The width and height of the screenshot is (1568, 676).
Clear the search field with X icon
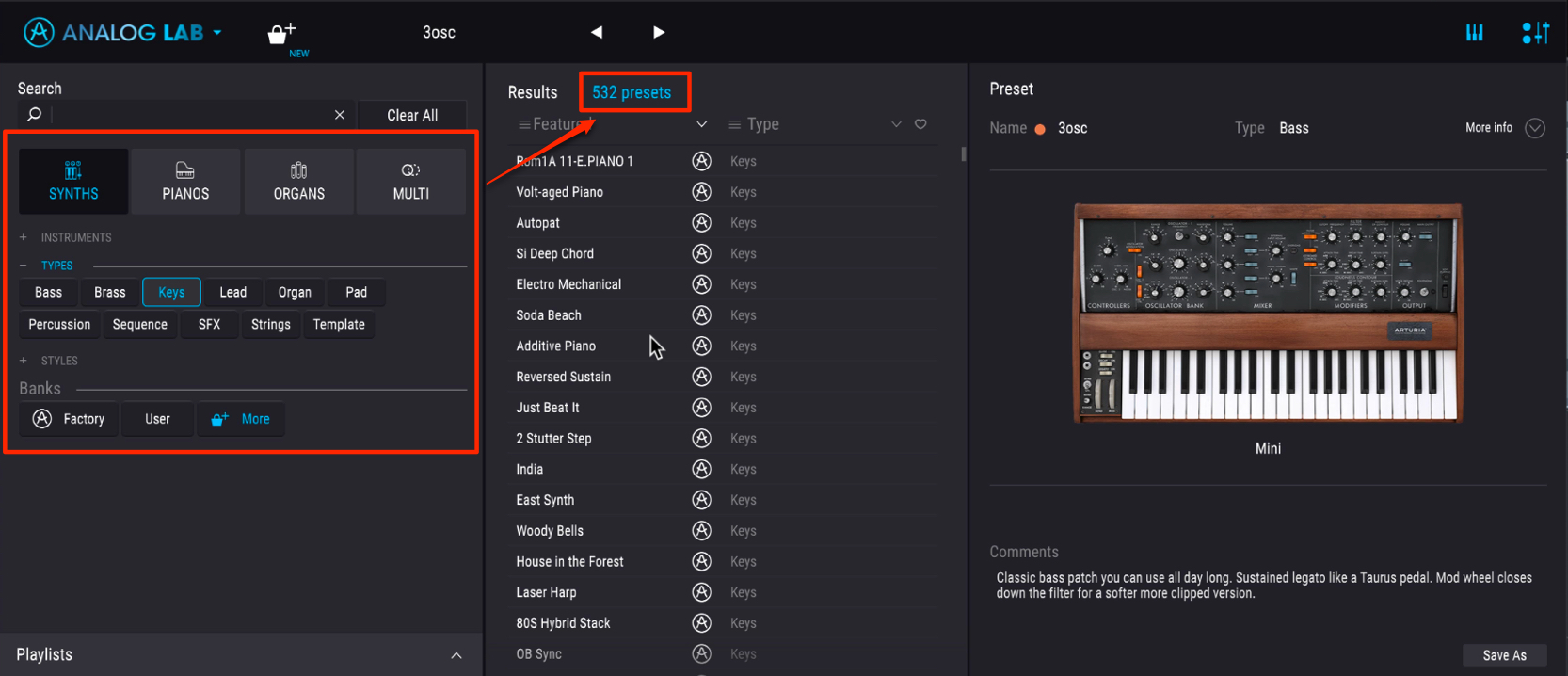coord(340,115)
